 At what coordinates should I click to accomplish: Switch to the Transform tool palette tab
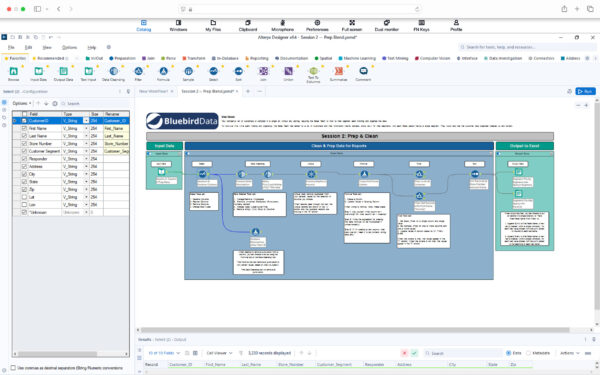coord(194,58)
